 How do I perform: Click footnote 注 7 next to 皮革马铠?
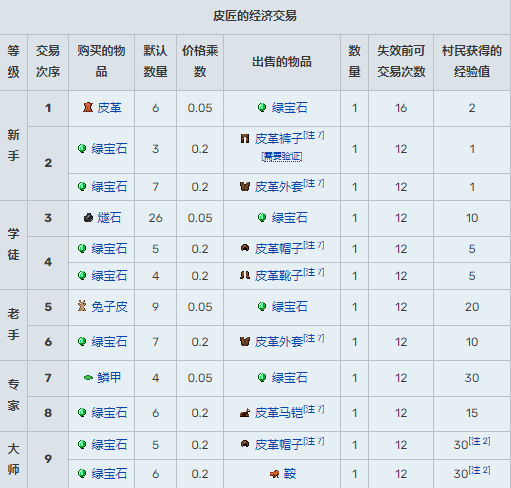pyautogui.click(x=314, y=409)
